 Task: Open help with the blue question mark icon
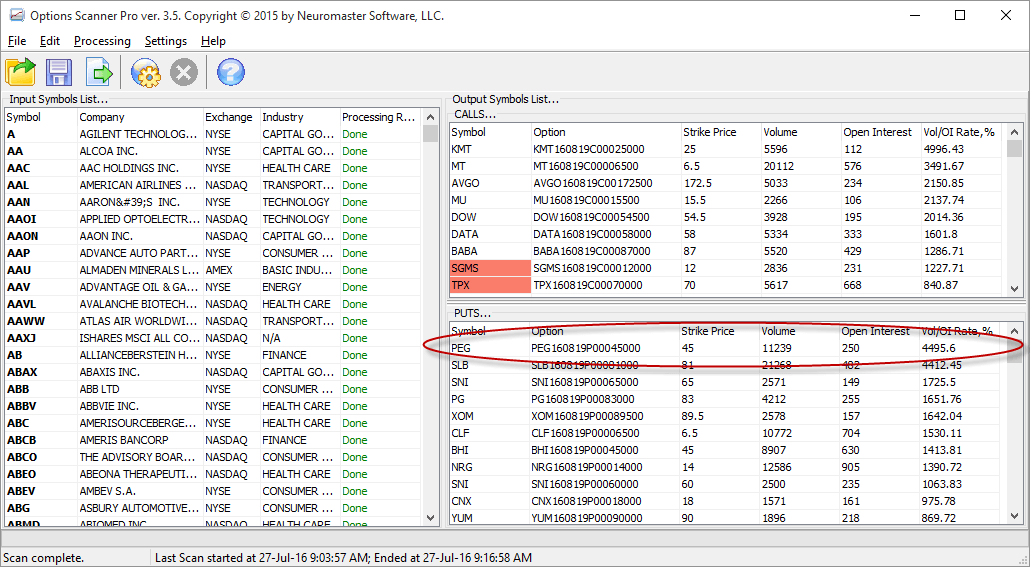point(231,72)
